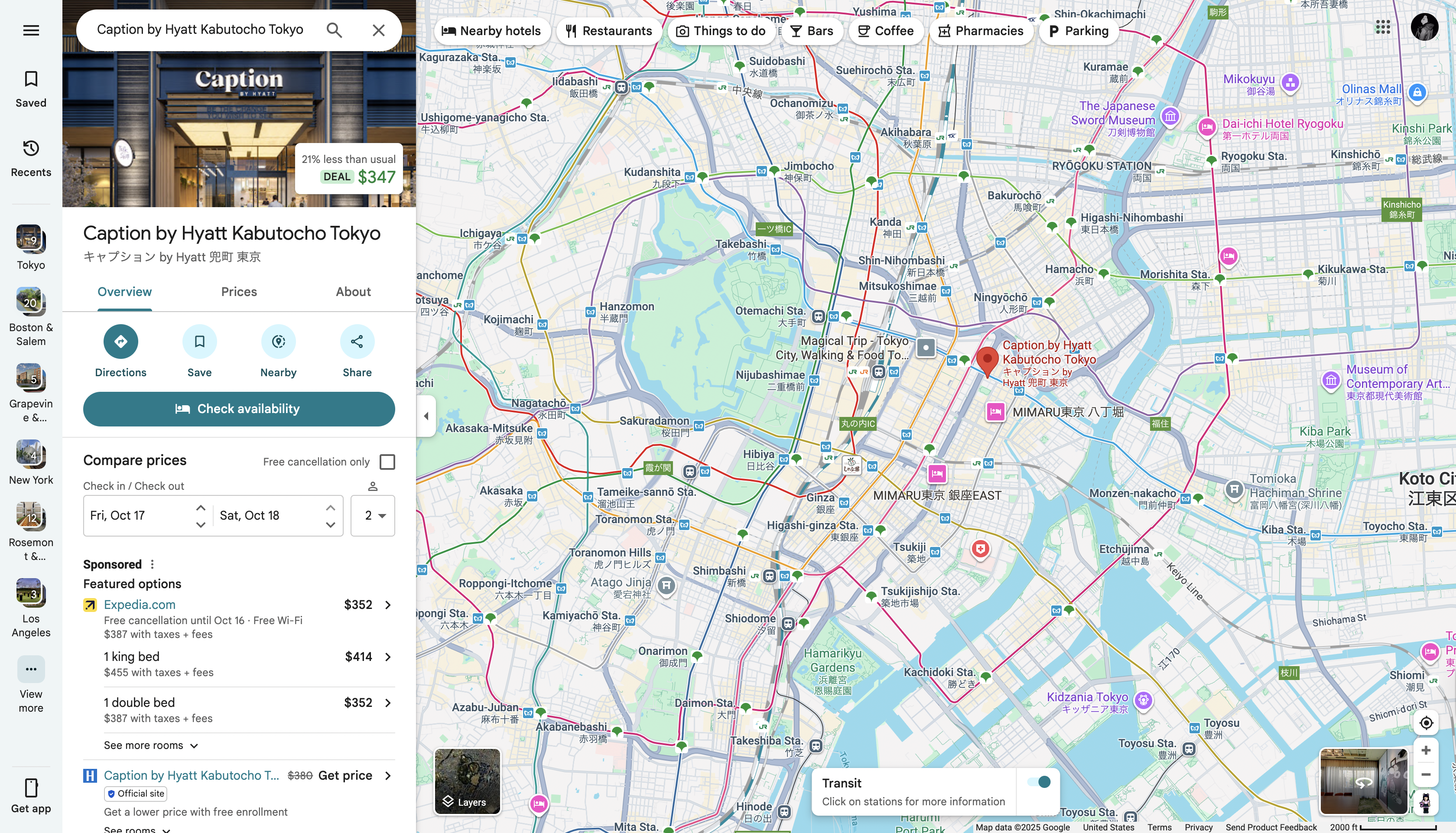Save hotel using bookmark icon
Image resolution: width=1456 pixels, height=833 pixels.
click(x=199, y=342)
